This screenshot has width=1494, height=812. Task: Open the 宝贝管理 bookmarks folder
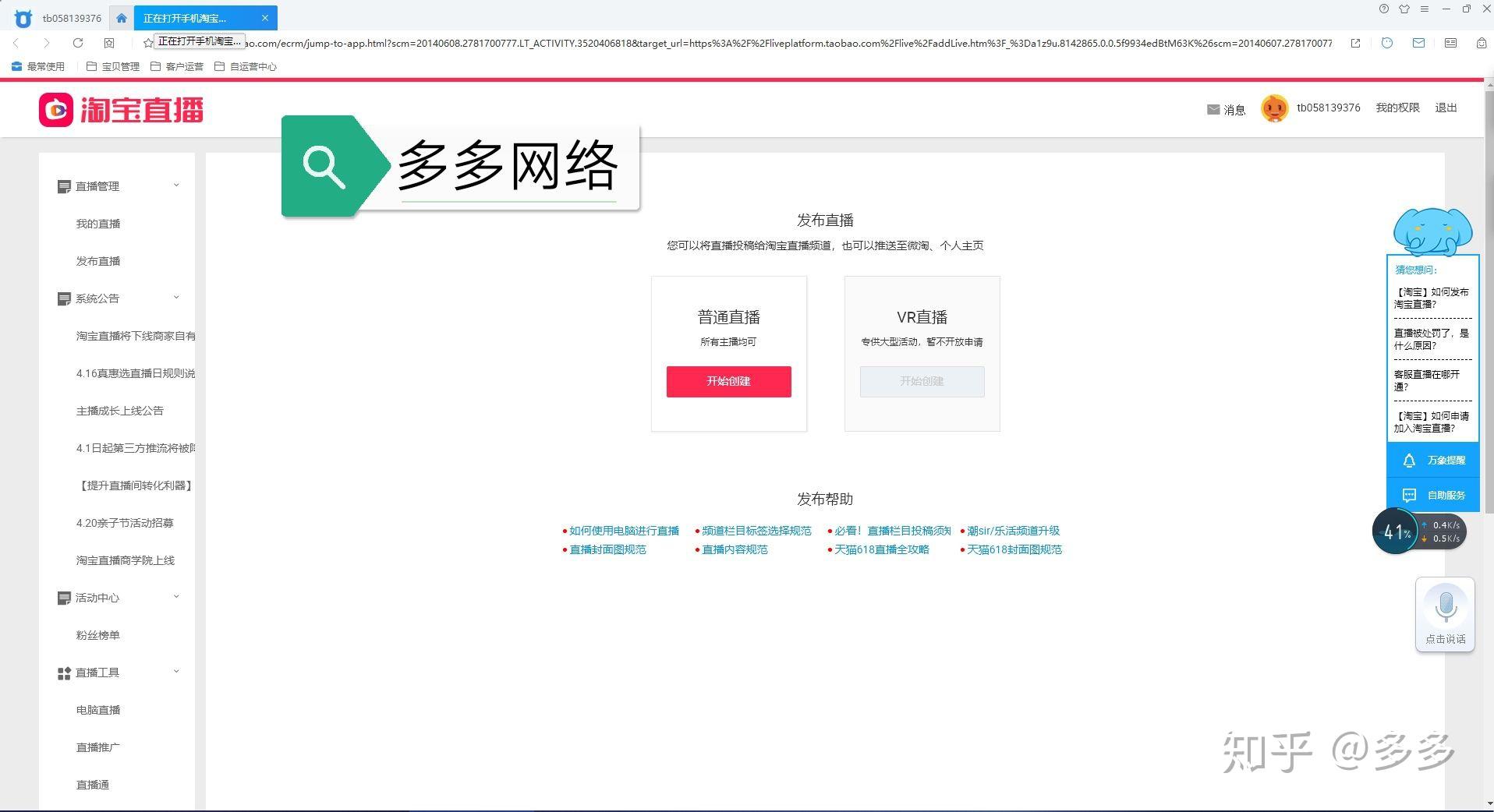pos(113,66)
